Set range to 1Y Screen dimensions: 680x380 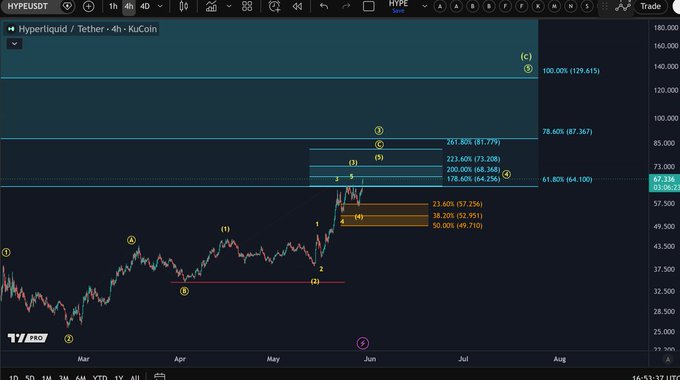point(118,377)
